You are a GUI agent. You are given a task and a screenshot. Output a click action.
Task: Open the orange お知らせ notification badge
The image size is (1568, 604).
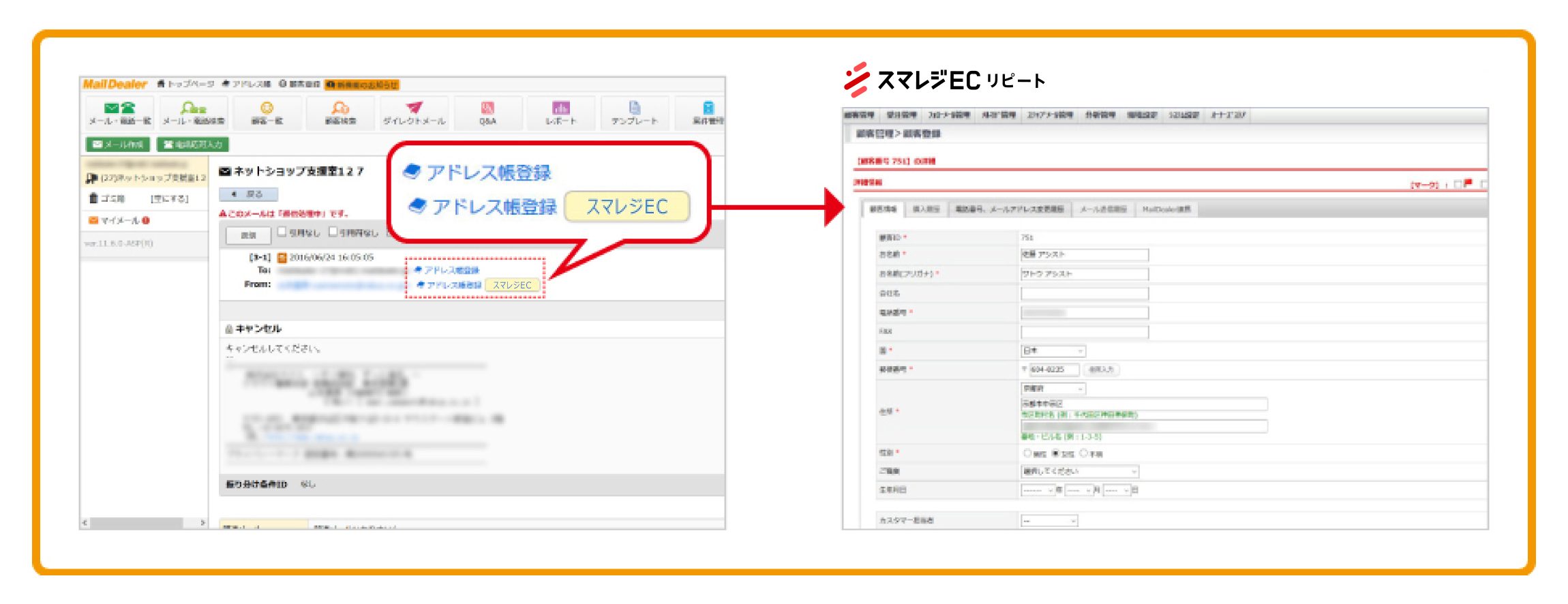click(362, 85)
